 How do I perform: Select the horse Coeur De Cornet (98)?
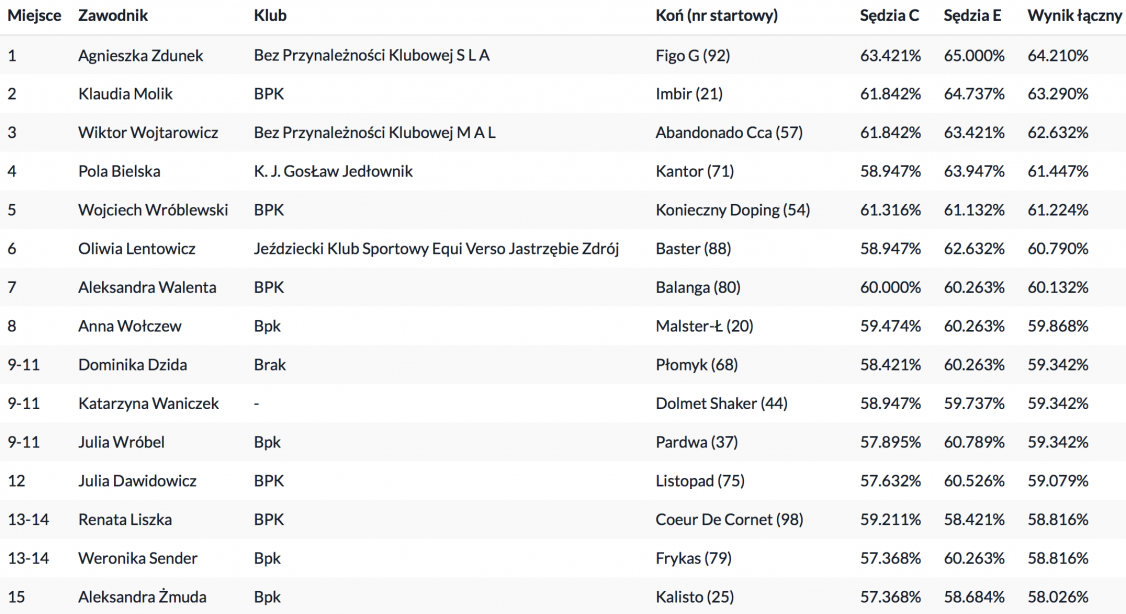(x=729, y=520)
